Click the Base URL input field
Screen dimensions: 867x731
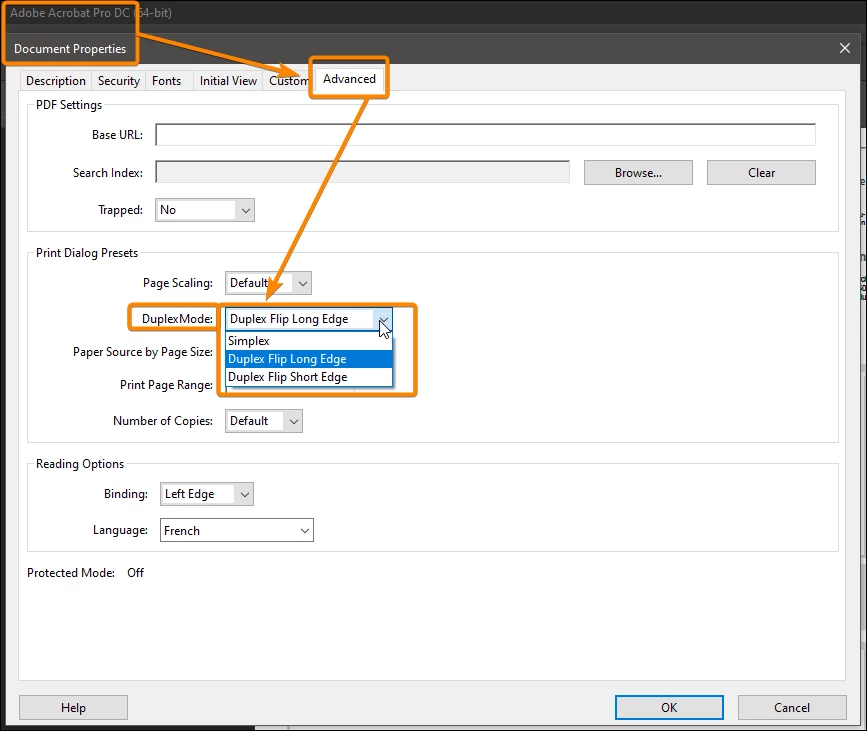tap(485, 135)
